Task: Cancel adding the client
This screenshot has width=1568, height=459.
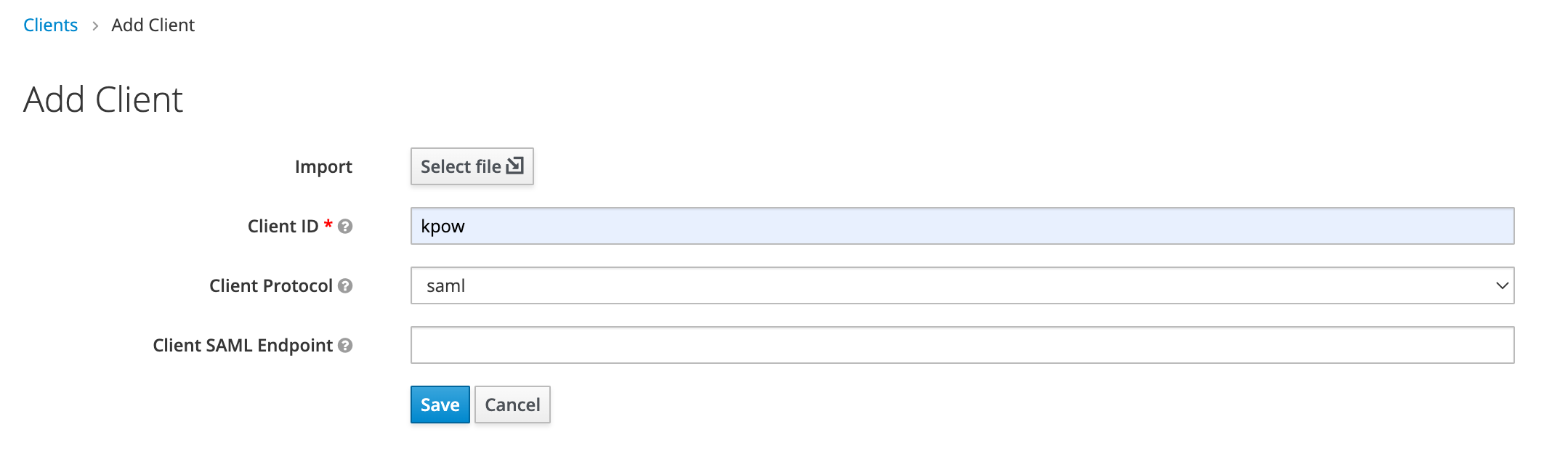Action: [x=512, y=405]
